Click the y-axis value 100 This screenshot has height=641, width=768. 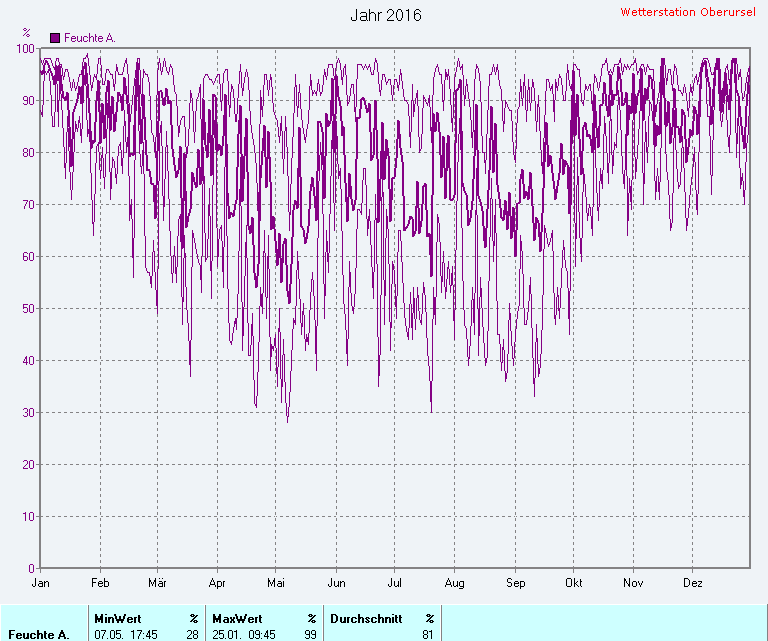(25, 48)
